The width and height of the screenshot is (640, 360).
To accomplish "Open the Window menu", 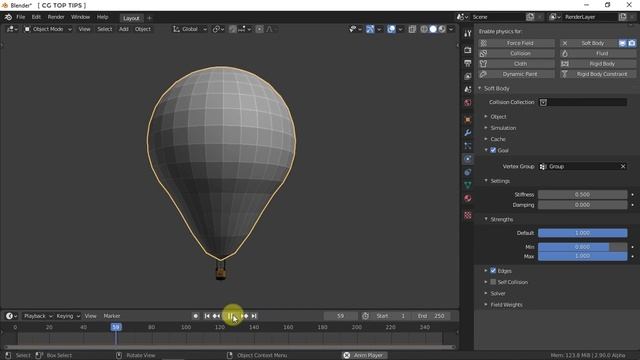I will [80, 17].
